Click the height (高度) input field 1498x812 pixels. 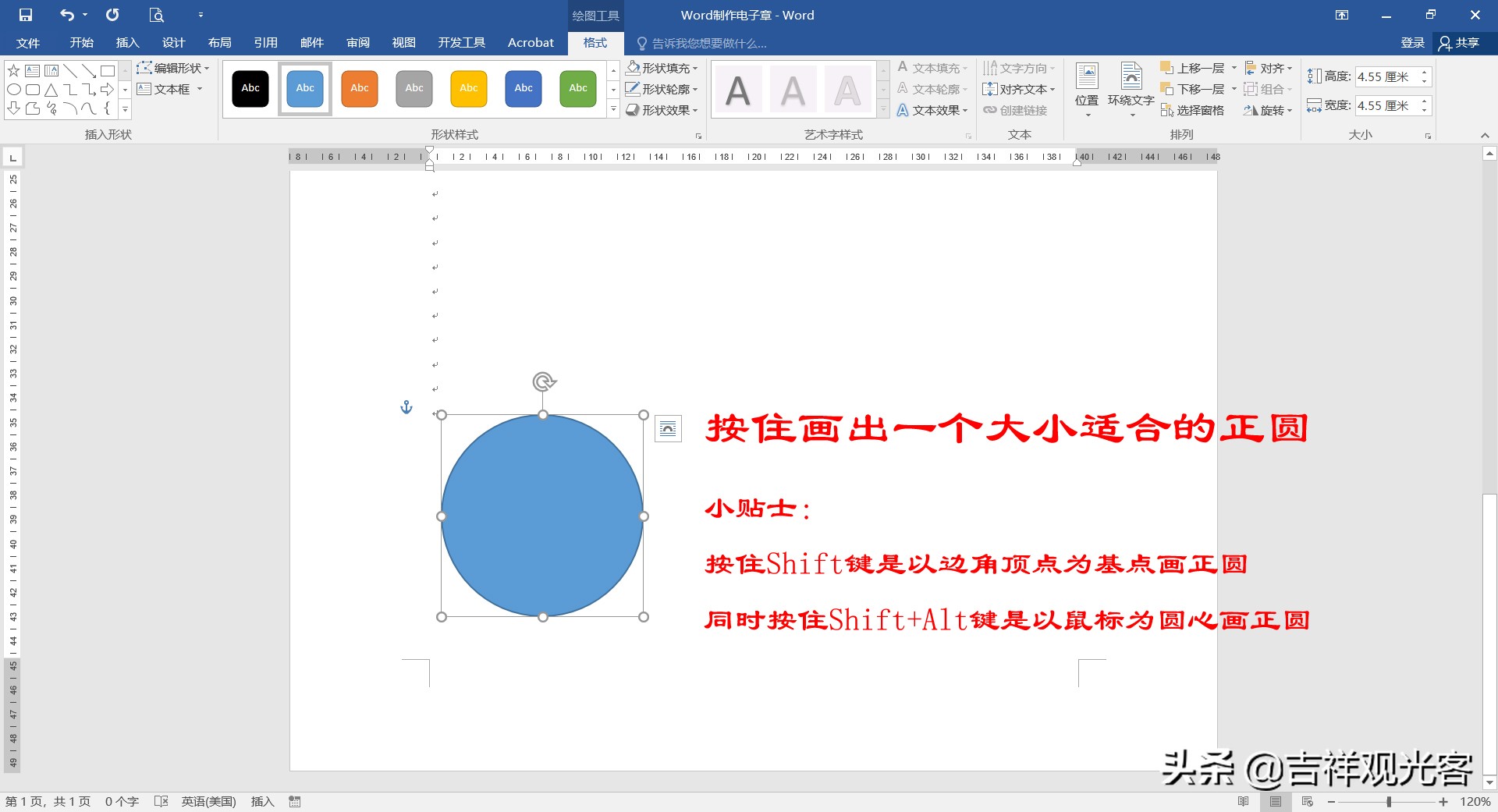coord(1386,76)
